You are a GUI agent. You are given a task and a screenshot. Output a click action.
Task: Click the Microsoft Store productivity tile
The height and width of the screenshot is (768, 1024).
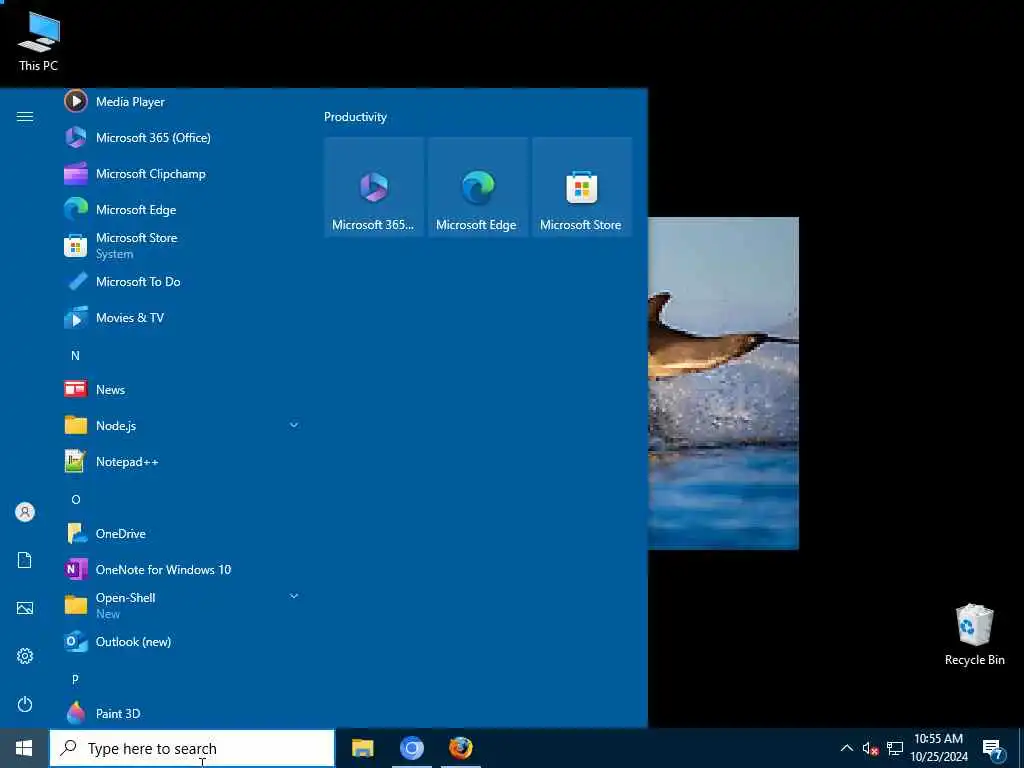point(582,187)
